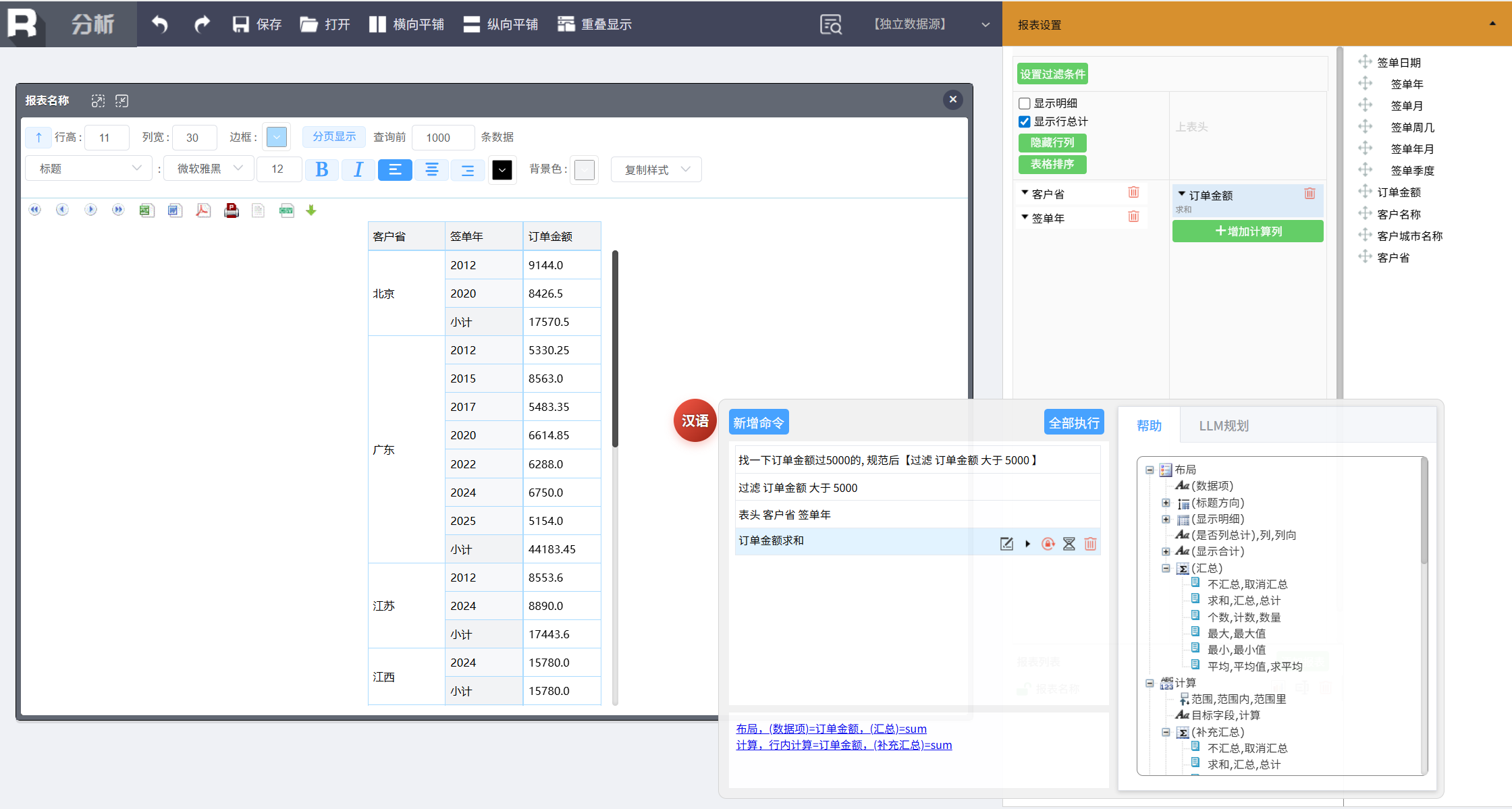Uncheck 显示行总计 checkbox

coord(1025,122)
